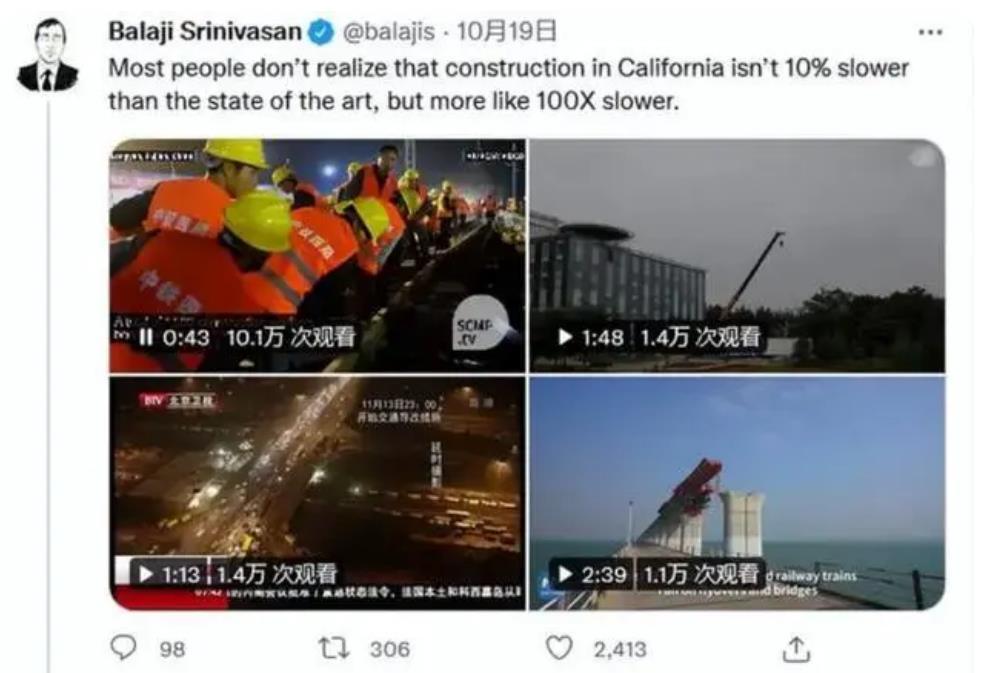
Task: Open the reply comment icon
Action: 123,648
